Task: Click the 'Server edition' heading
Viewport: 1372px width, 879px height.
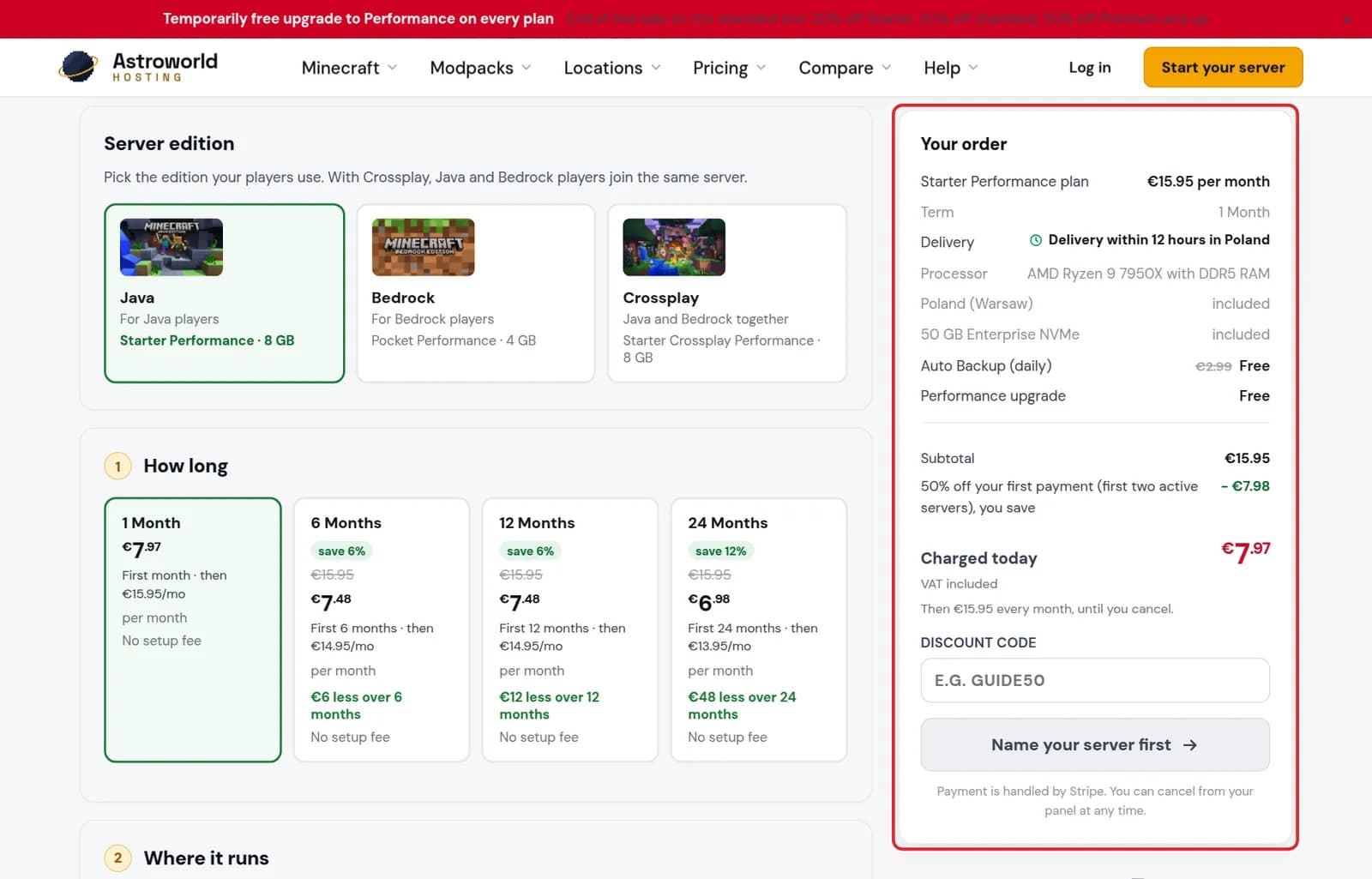Action: tap(169, 143)
